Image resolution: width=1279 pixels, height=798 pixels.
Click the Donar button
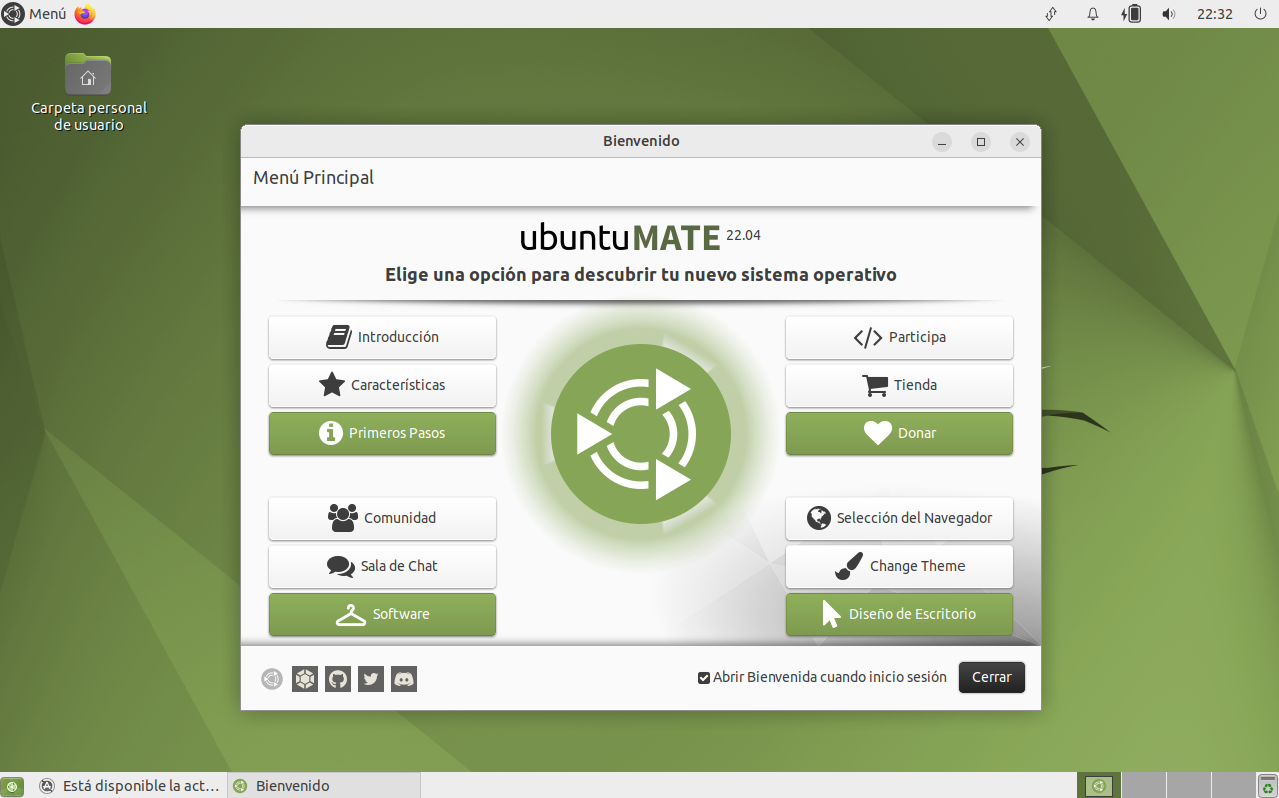(899, 433)
